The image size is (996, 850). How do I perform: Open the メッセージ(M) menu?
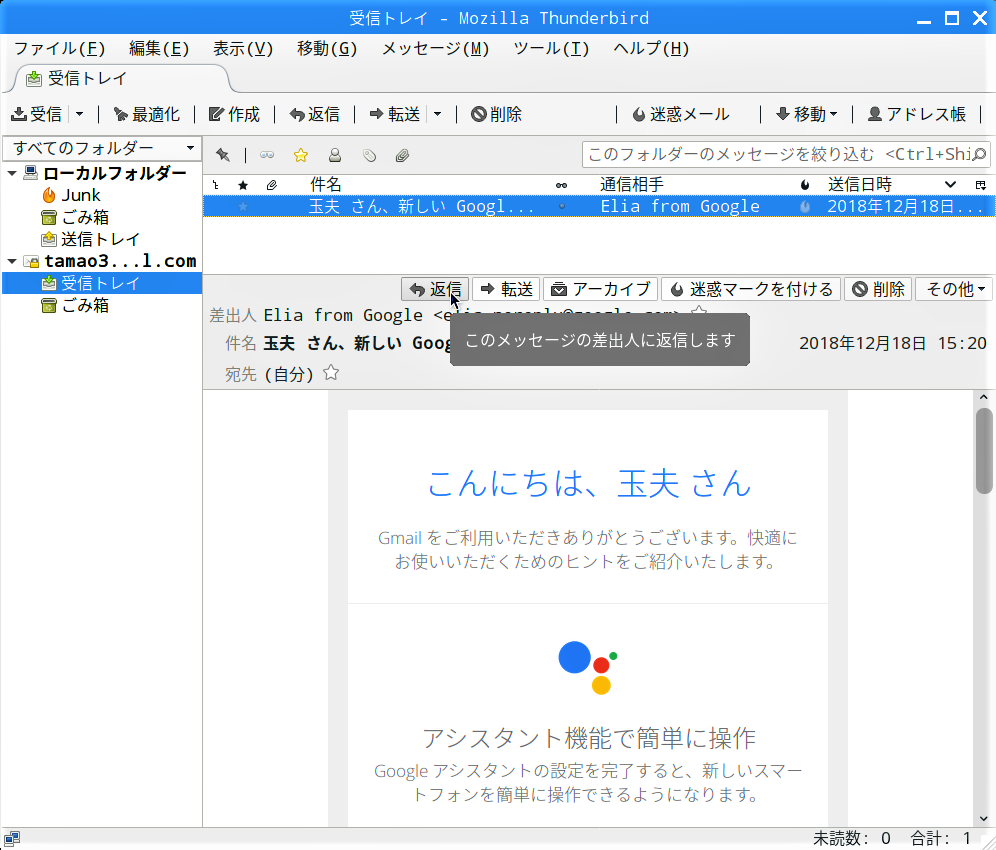pyautogui.click(x=435, y=48)
